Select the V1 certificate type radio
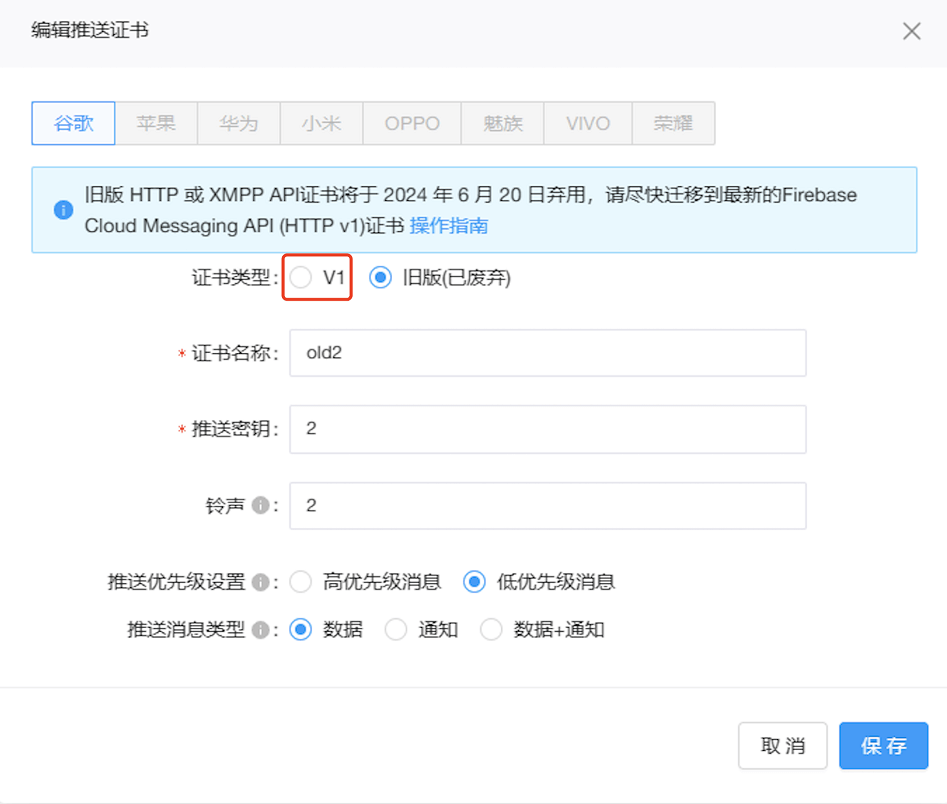Viewport: 947px width, 804px height. tap(300, 278)
